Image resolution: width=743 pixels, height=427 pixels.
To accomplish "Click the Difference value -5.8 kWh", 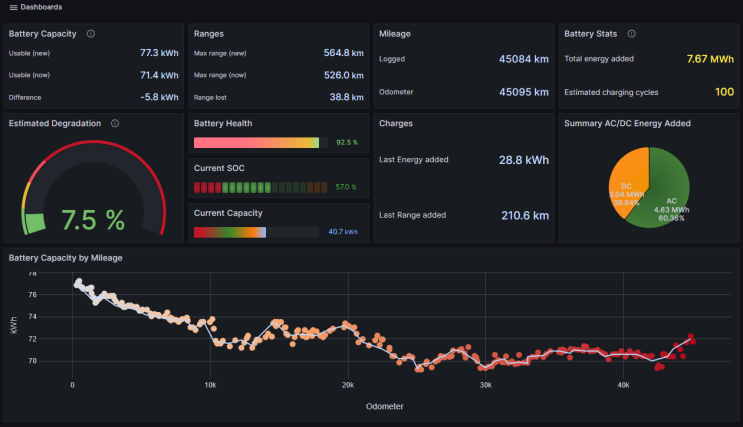I will point(159,97).
